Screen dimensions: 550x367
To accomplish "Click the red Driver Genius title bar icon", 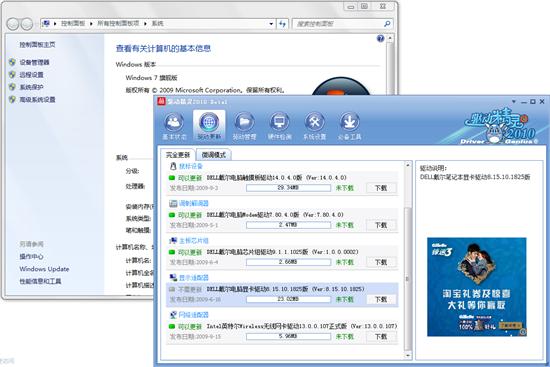I will pyautogui.click(x=161, y=101).
